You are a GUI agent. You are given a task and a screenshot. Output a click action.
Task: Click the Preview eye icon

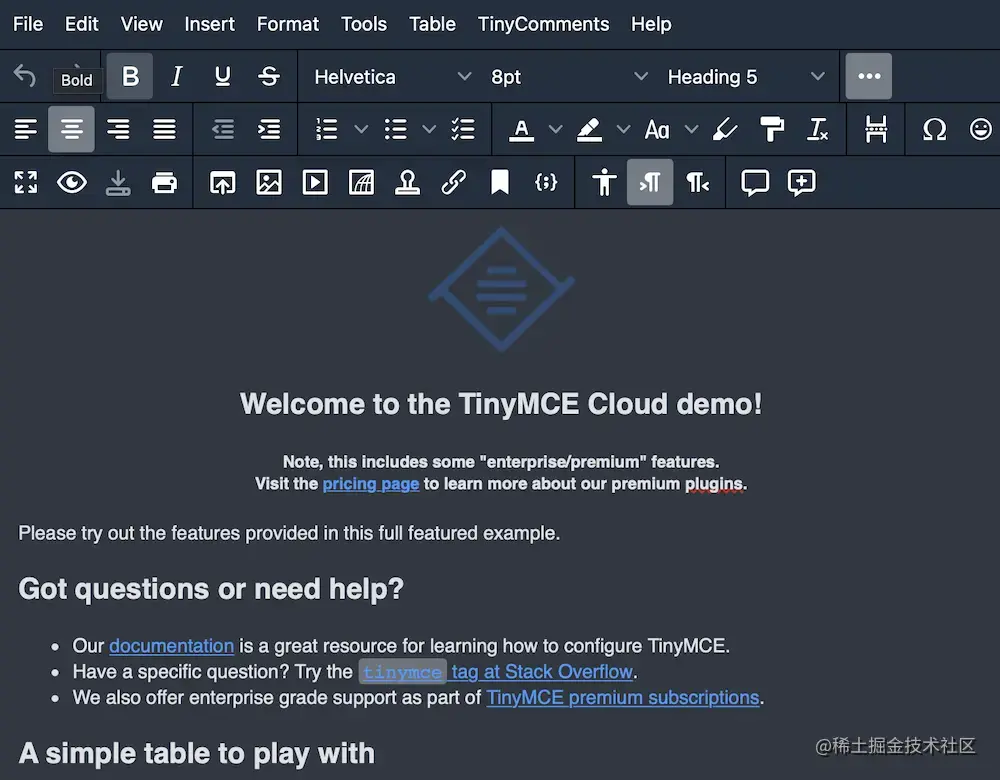[x=71, y=182]
